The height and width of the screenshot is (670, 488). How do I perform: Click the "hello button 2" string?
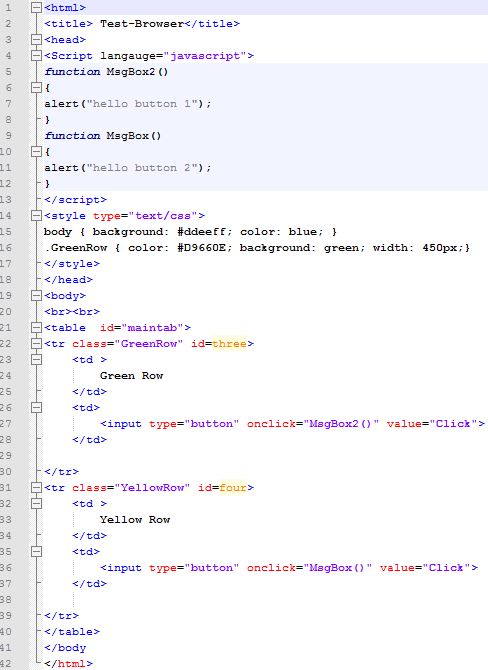(x=142, y=168)
